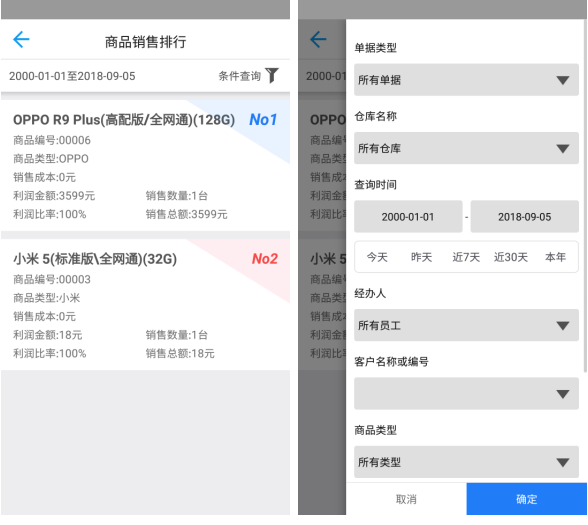Tap the dimmed back arrow behind the filter panel
Screen dimensions: 588x525
pyautogui.click(x=318, y=39)
